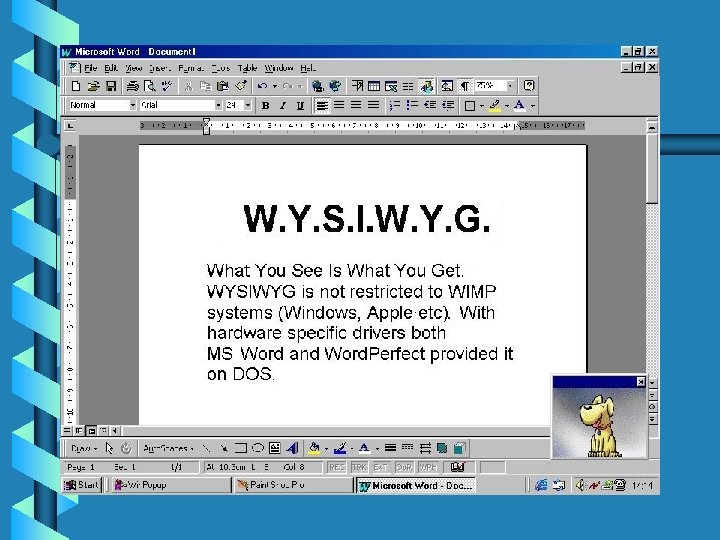Image resolution: width=720 pixels, height=540 pixels.
Task: Open the File menu
Action: click(x=90, y=68)
